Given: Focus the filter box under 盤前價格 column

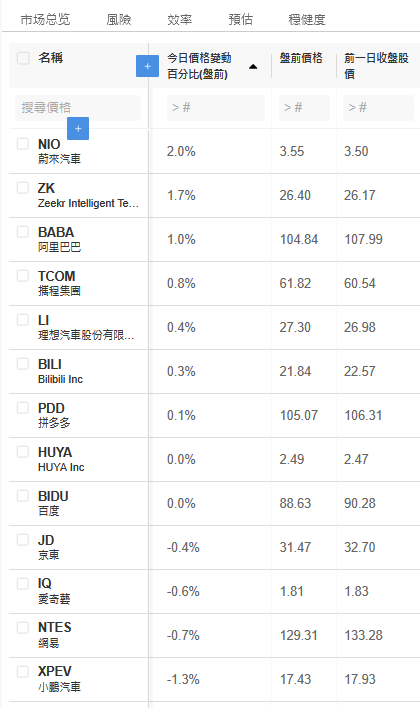Looking at the screenshot, I should (304, 107).
